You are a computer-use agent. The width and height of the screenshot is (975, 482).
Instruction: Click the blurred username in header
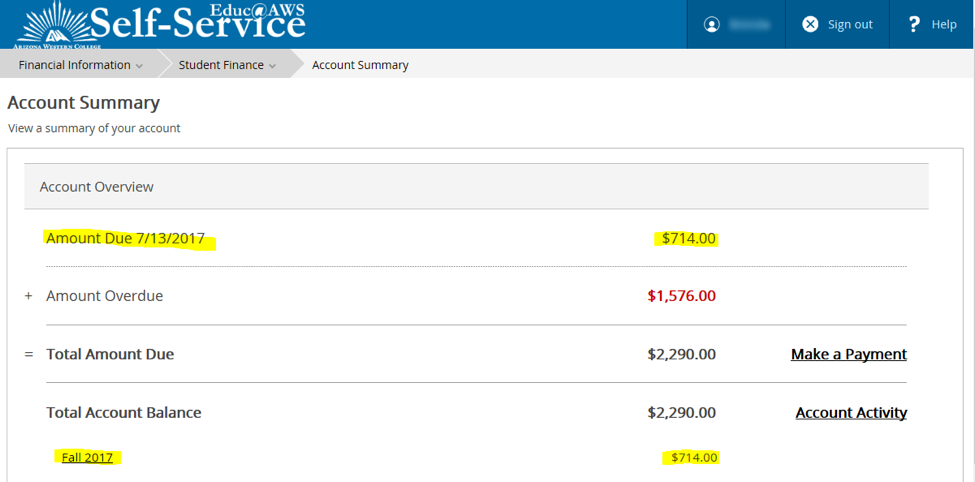coord(750,24)
